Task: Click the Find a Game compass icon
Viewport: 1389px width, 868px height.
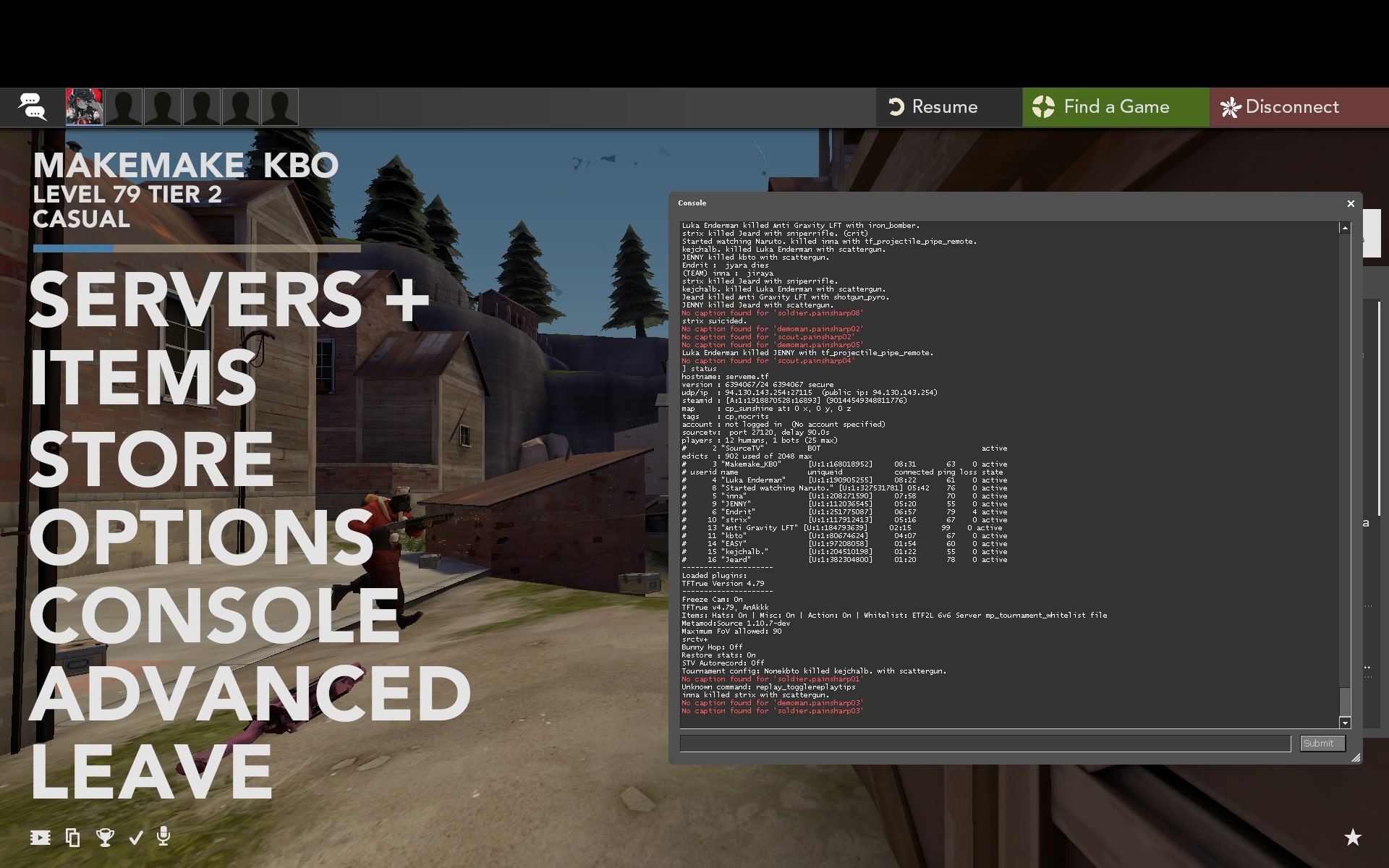Action: [x=1043, y=107]
